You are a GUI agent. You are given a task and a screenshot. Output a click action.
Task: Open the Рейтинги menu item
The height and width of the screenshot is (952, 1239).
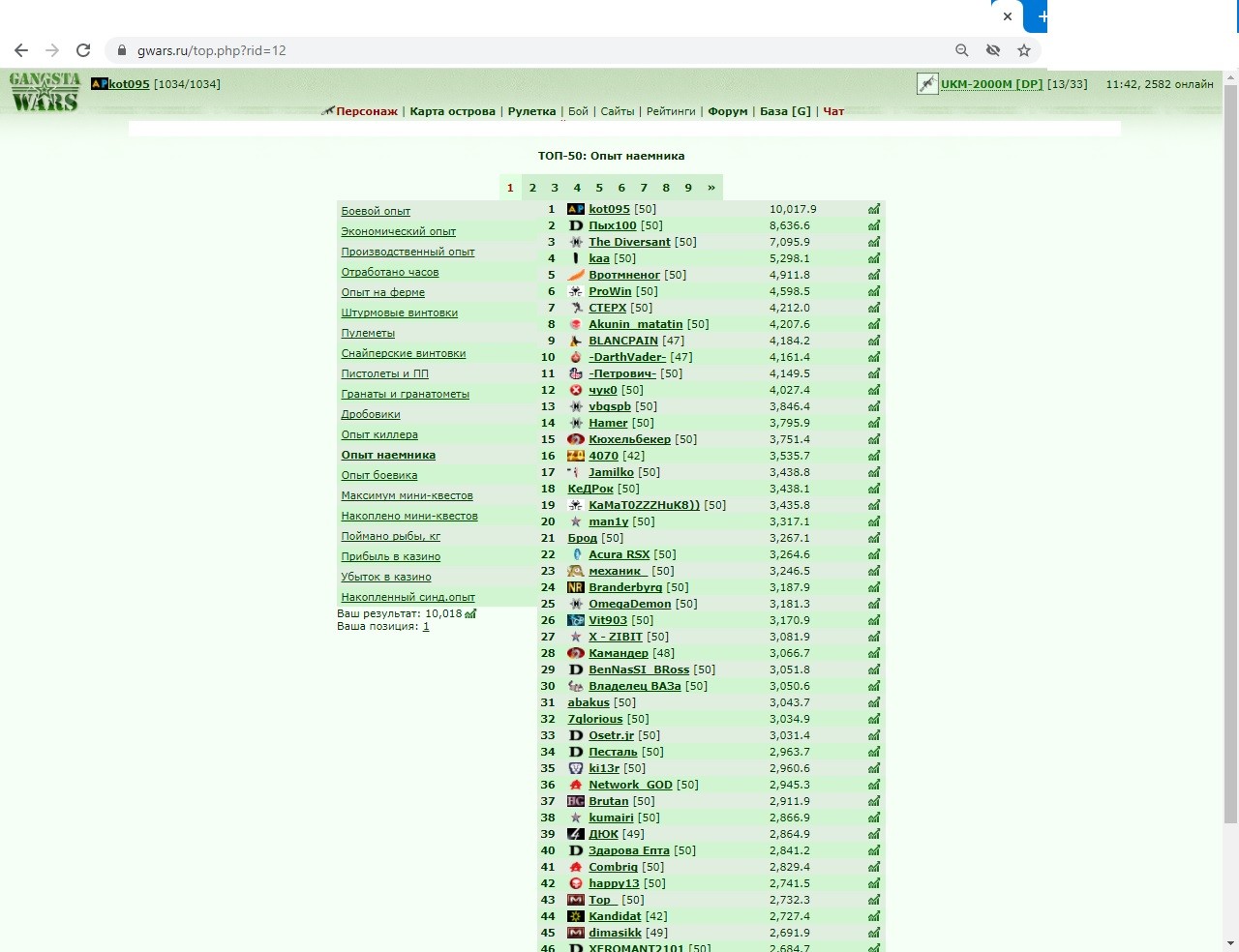tap(671, 111)
